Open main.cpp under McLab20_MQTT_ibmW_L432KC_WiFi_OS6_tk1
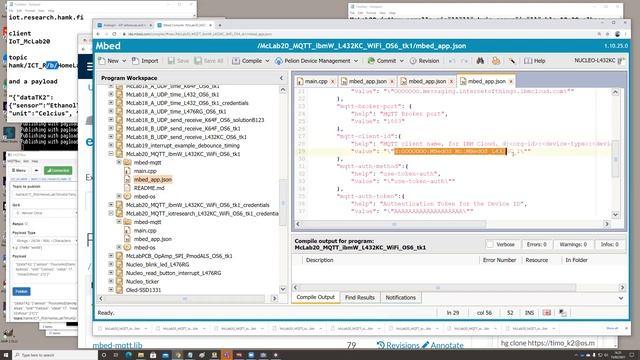Image resolution: width=640 pixels, height=360 pixels. point(145,171)
